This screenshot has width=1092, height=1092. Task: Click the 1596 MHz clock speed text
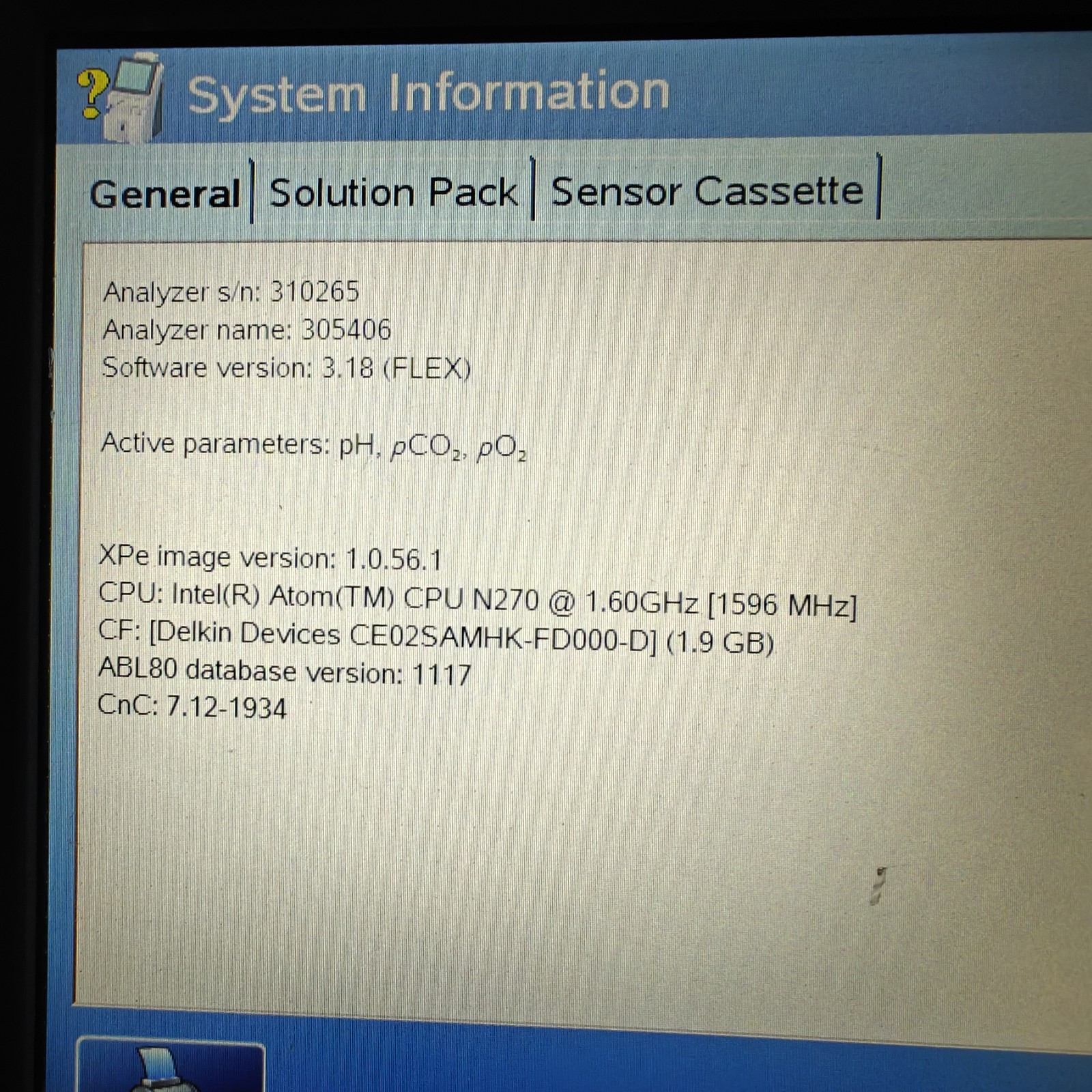point(782,605)
